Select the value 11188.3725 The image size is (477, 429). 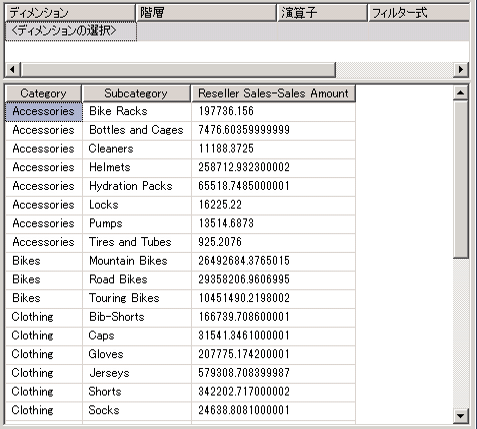click(x=274, y=149)
